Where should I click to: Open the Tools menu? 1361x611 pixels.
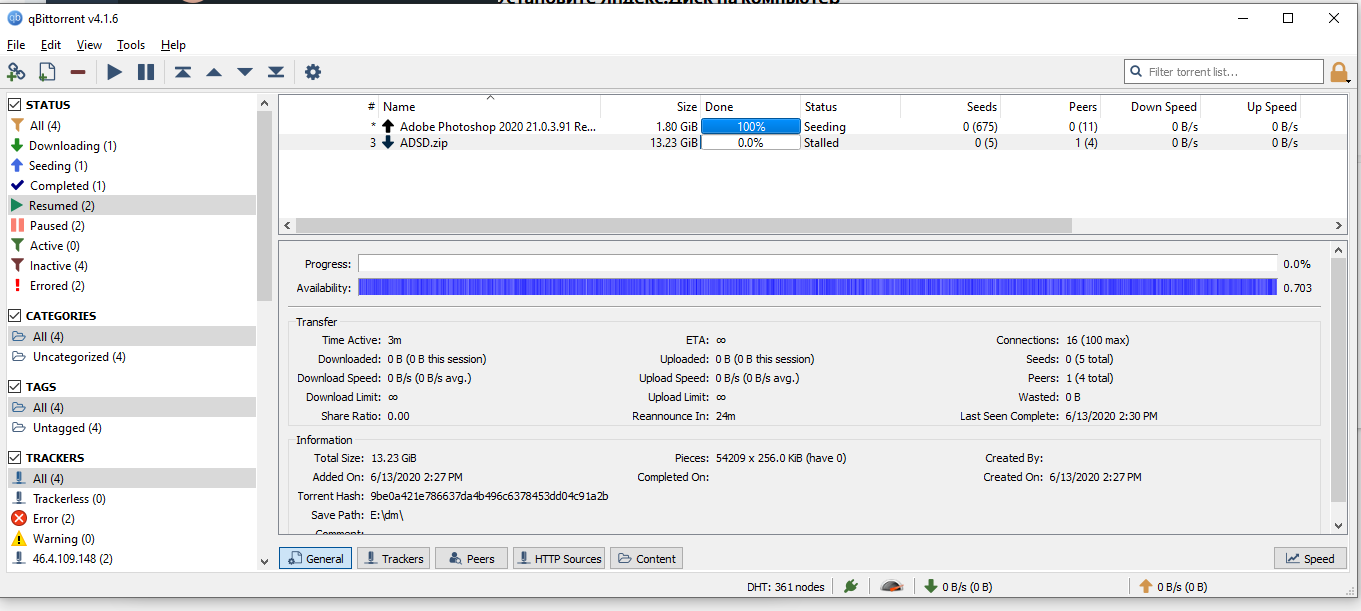tap(131, 45)
